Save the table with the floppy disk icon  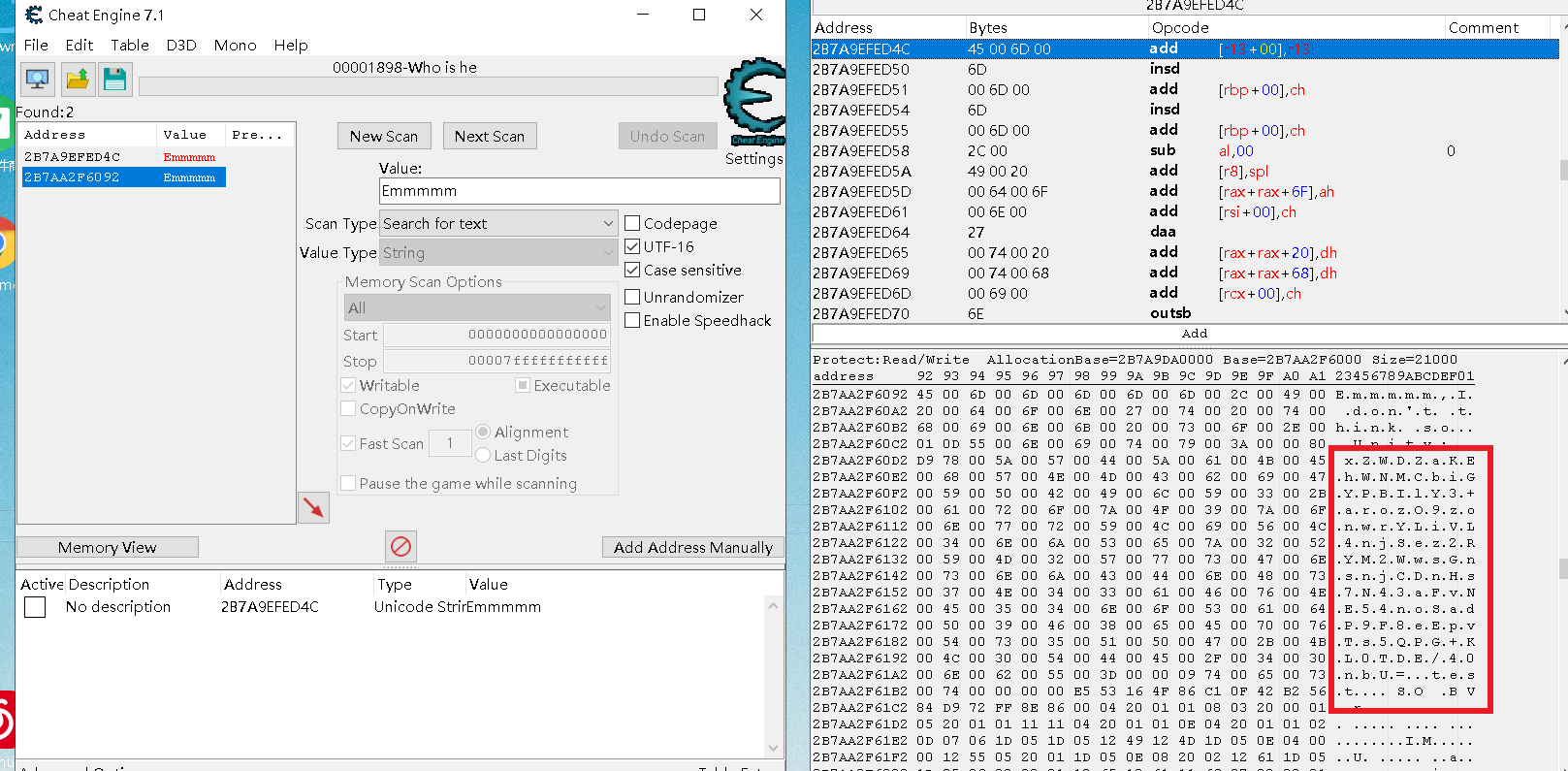click(x=114, y=80)
